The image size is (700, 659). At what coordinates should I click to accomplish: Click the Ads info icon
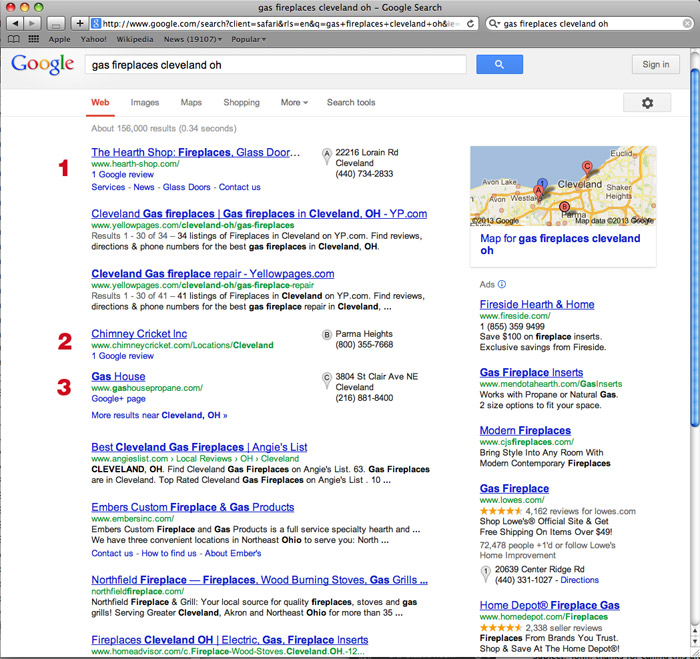[x=502, y=284]
